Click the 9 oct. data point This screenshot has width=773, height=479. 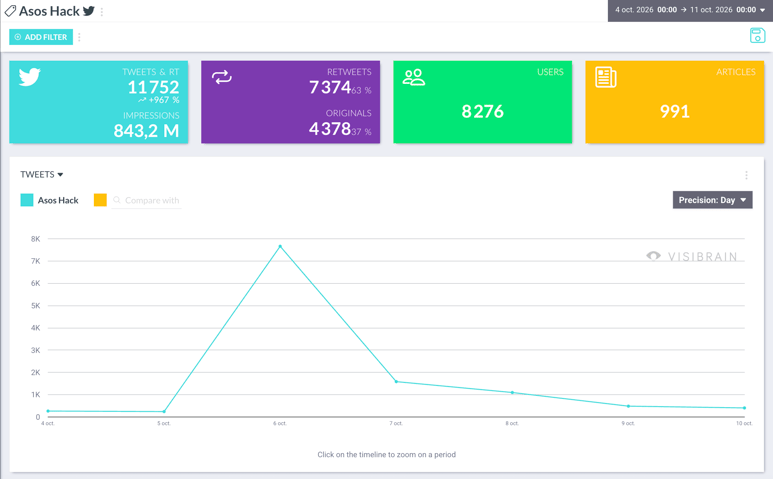628,406
